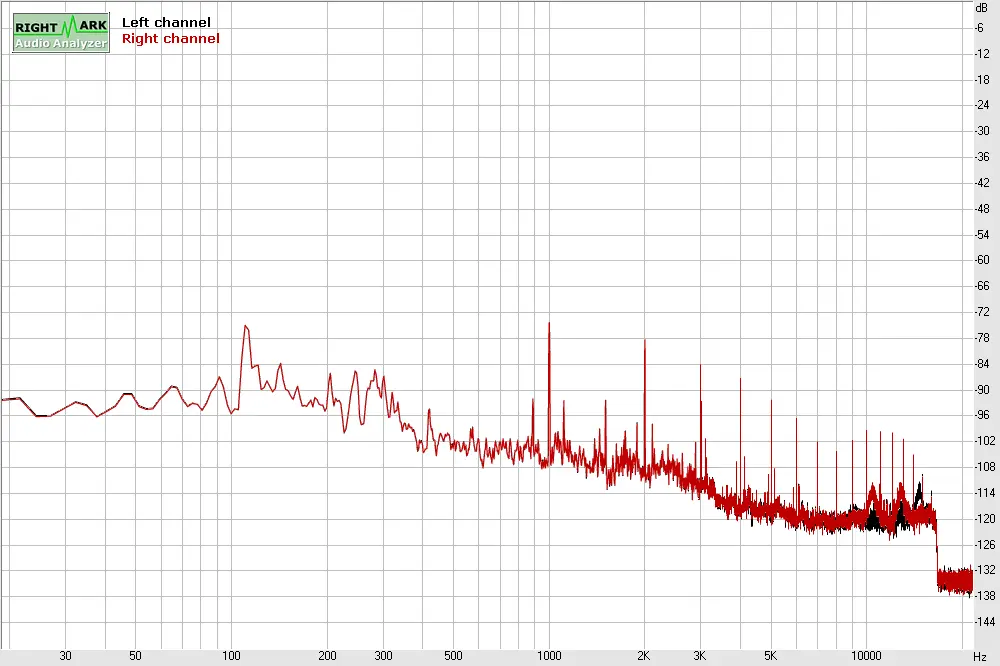The height and width of the screenshot is (666, 1000).
Task: Click the 100 Hz frequency label
Action: pyautogui.click(x=231, y=656)
